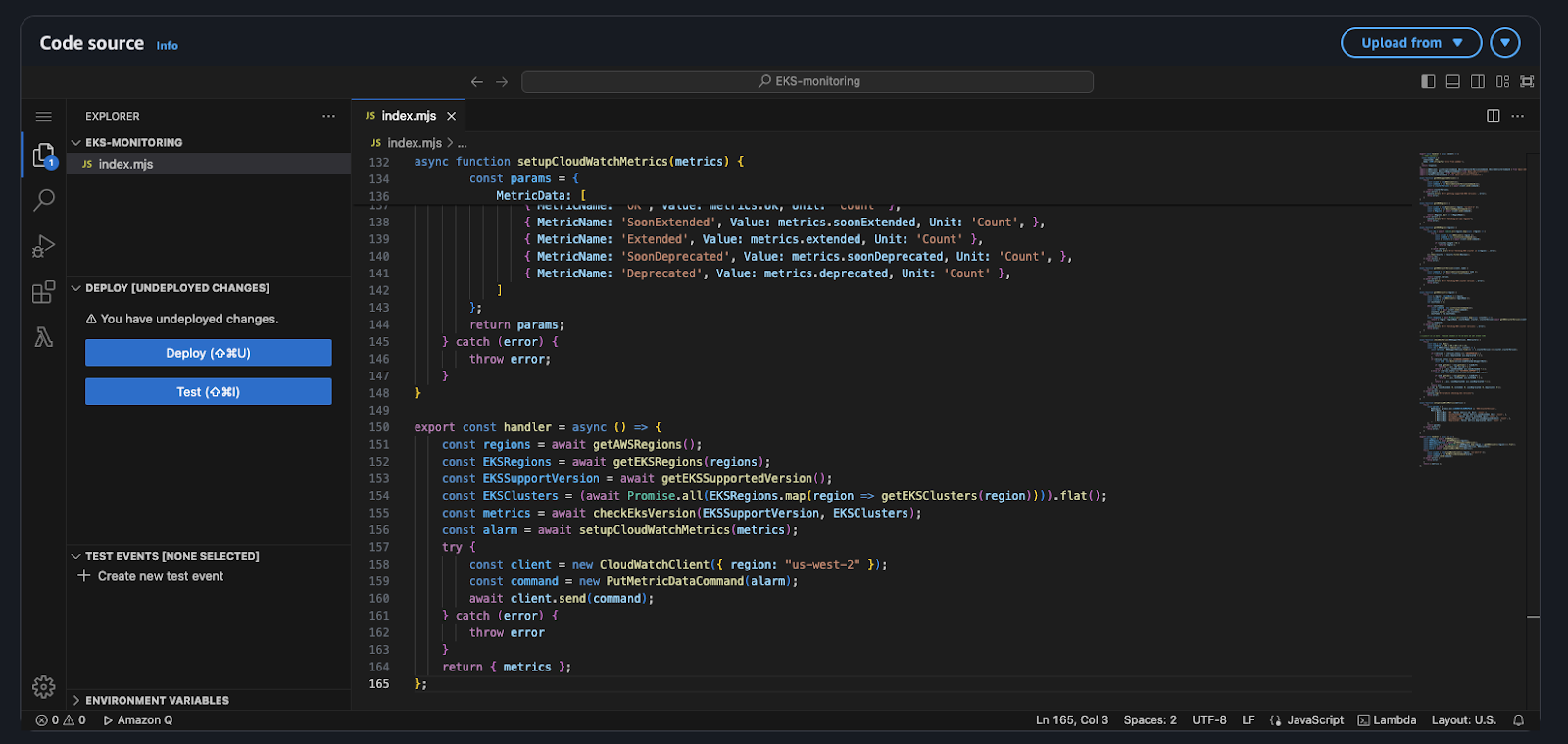Toggle secondary side bar layout icon
Image resolution: width=1568 pixels, height=744 pixels.
coord(1478,82)
